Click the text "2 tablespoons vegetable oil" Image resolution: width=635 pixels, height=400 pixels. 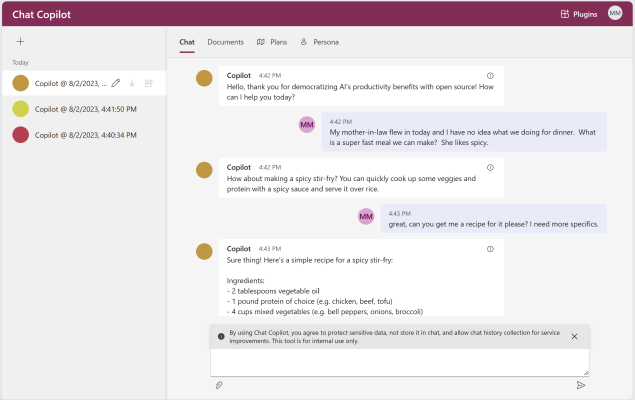pyautogui.click(x=275, y=291)
